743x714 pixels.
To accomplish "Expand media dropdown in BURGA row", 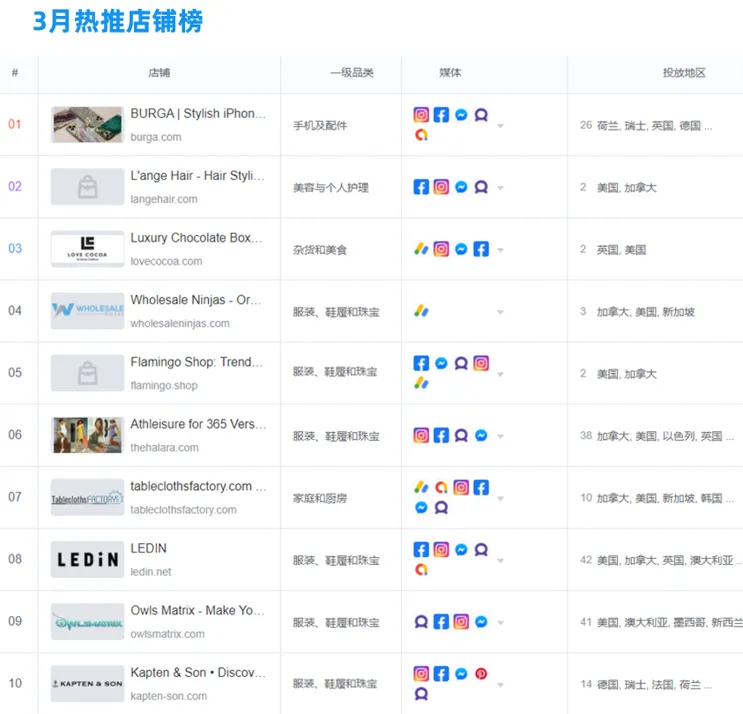I will point(500,126).
